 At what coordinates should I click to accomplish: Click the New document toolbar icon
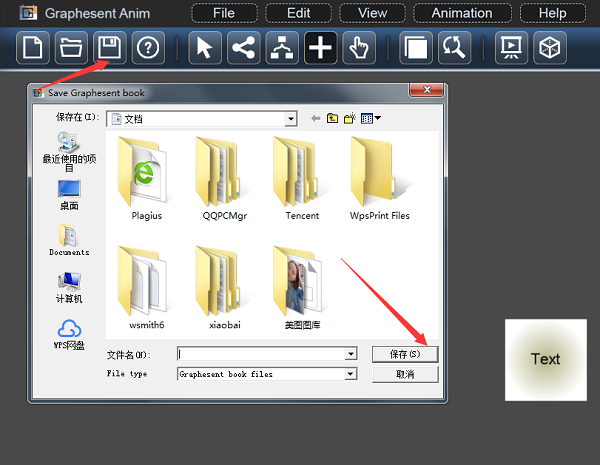point(33,48)
